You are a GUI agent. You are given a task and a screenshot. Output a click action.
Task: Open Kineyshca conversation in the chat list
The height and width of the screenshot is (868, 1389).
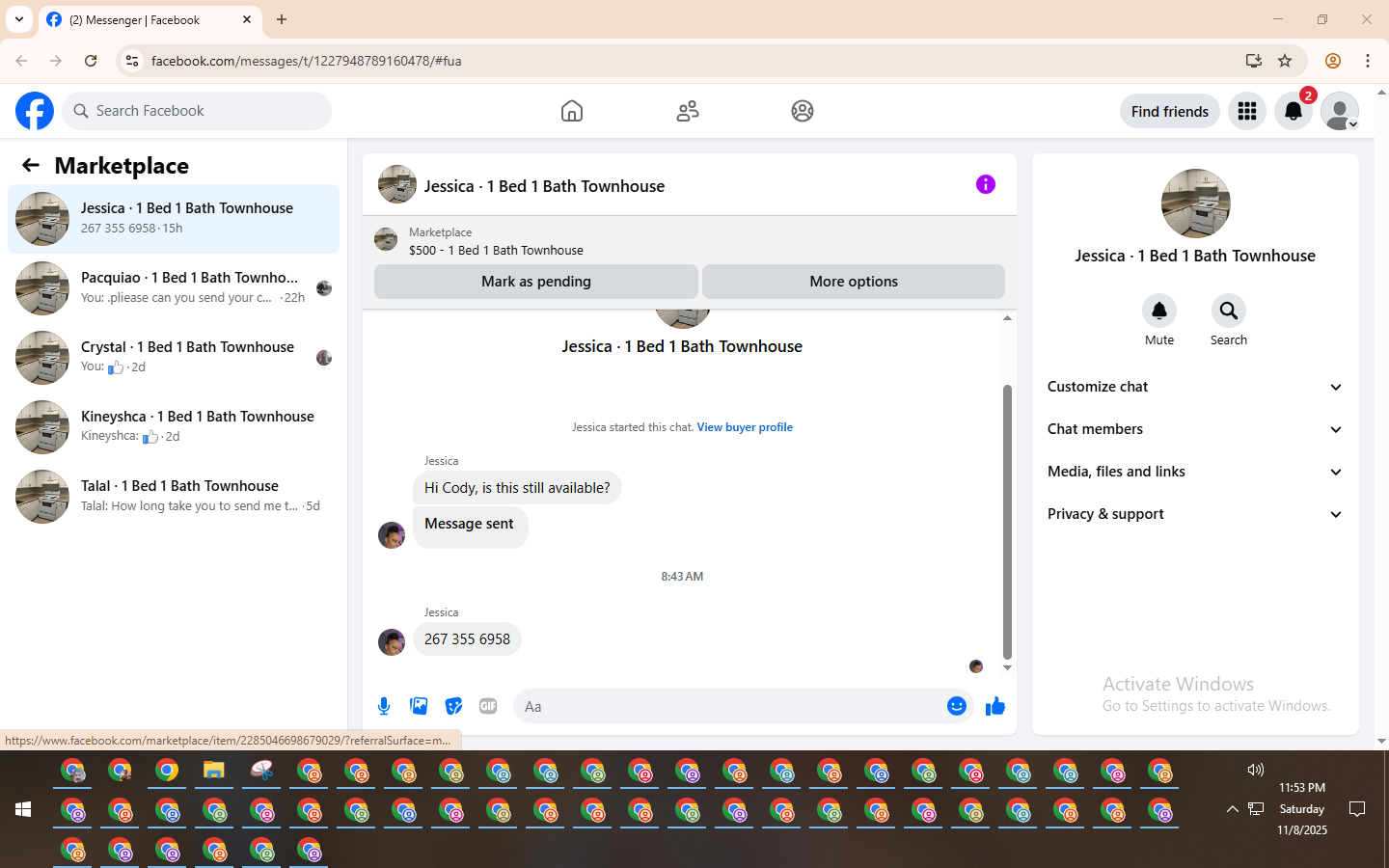point(174,427)
